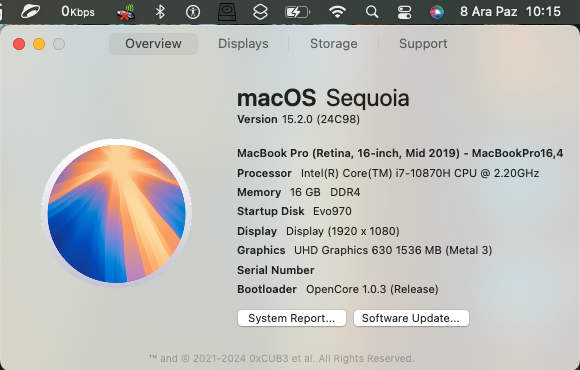Open the stacked layers menu bar icon
This screenshot has width=580, height=370.
[x=260, y=12]
